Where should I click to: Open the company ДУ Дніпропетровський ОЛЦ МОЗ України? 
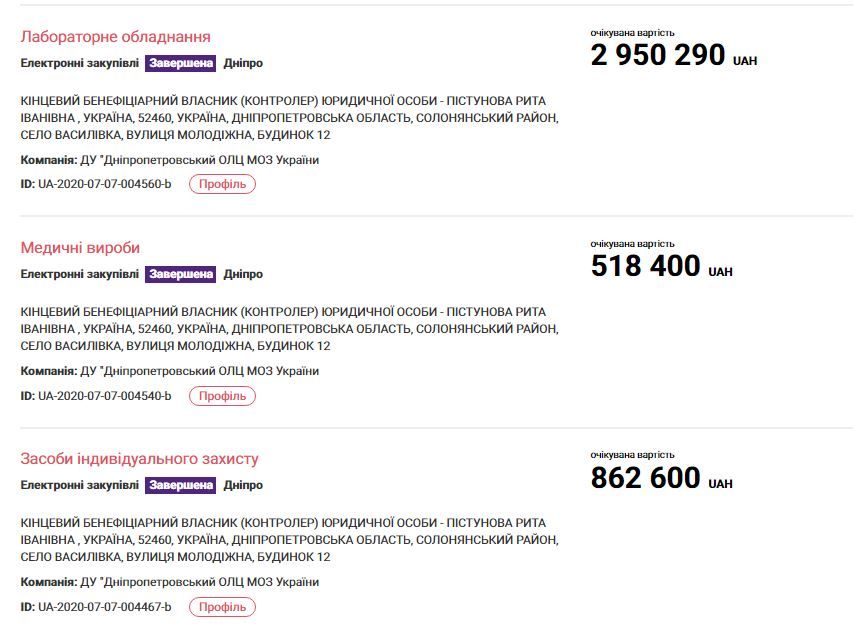tap(230, 161)
